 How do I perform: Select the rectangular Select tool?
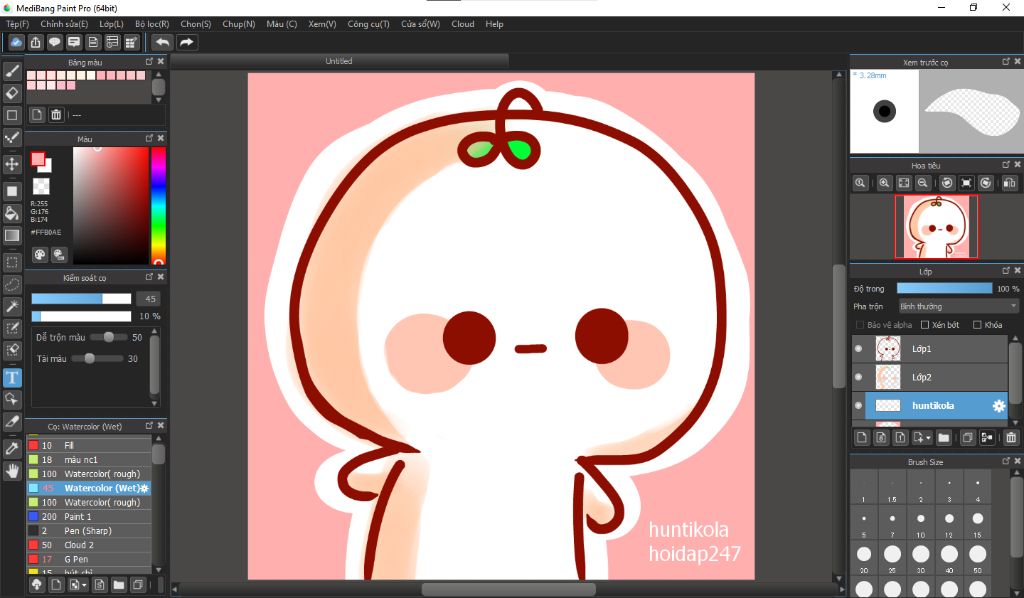pos(12,262)
